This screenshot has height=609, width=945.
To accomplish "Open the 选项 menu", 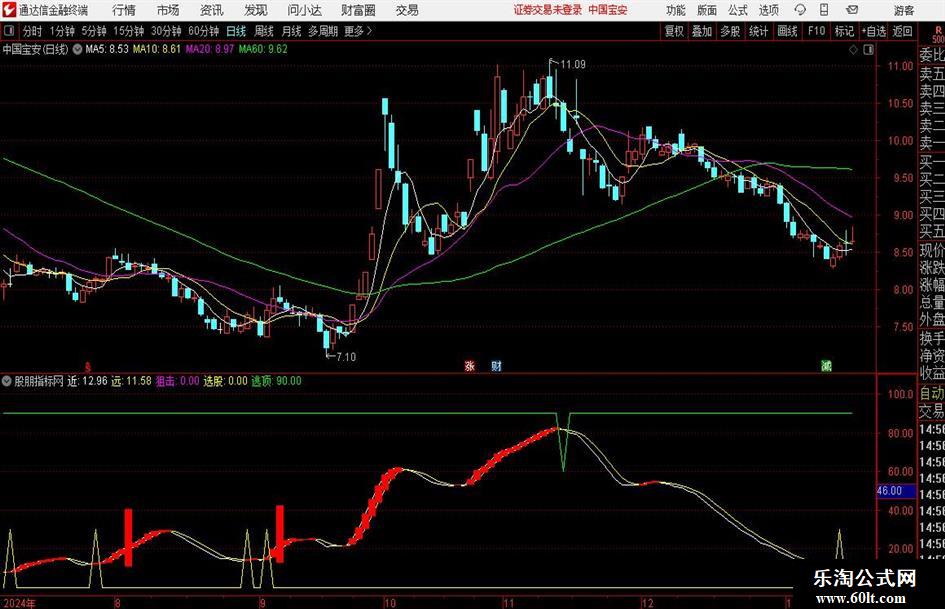I will click(768, 10).
